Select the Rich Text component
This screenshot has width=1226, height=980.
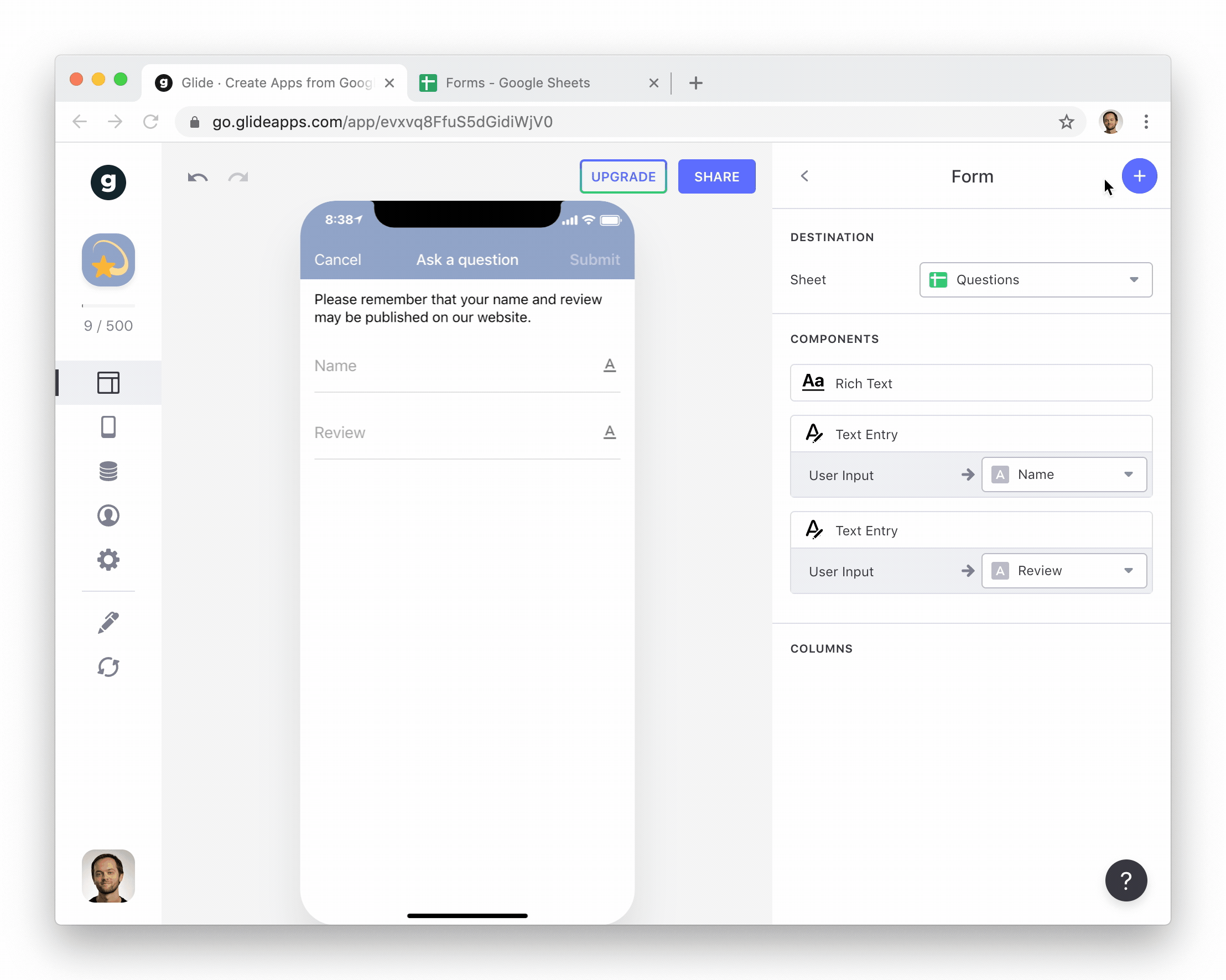[x=971, y=383]
